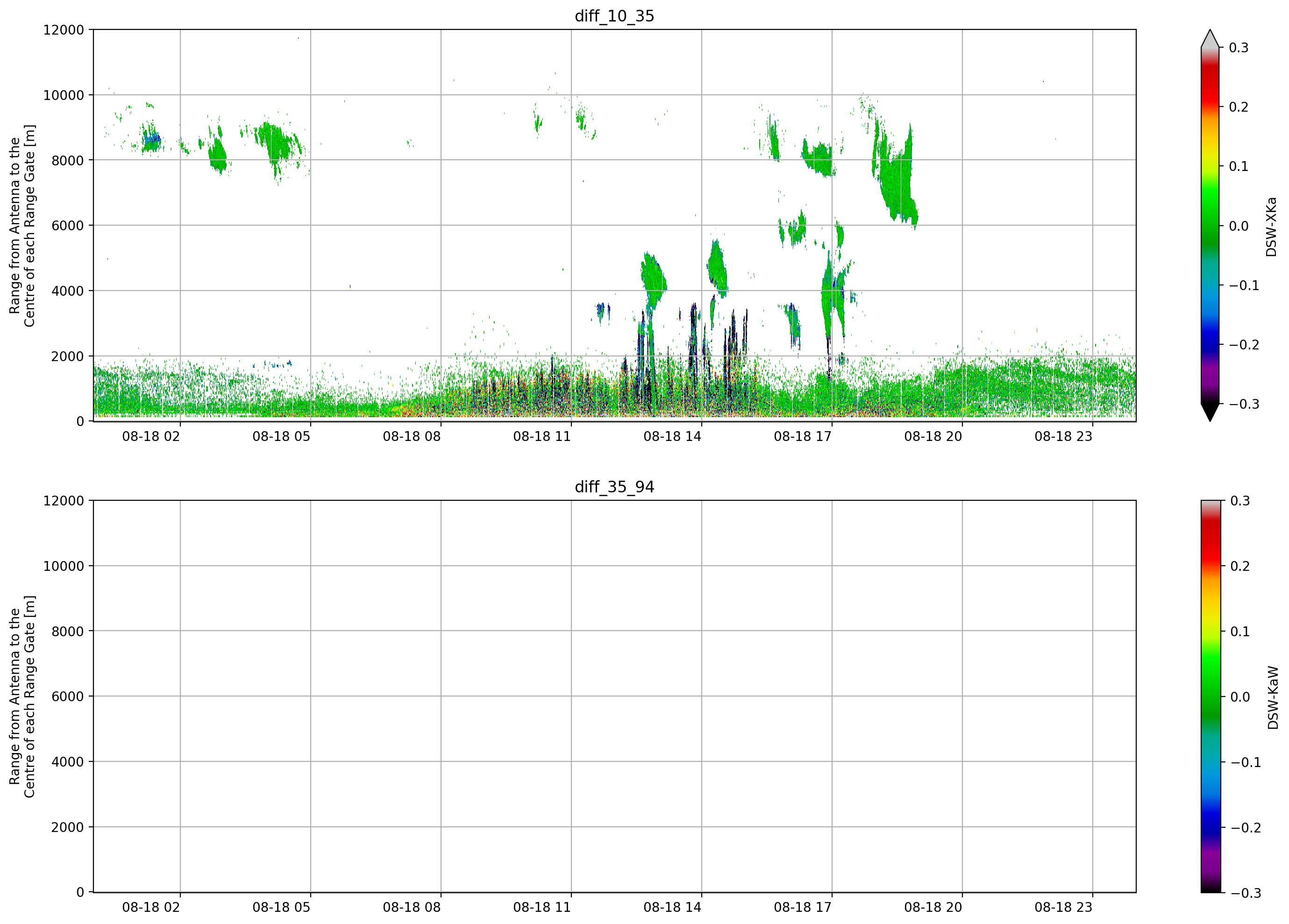Click the upper colorbar's top arrow extension

pos(1210,38)
